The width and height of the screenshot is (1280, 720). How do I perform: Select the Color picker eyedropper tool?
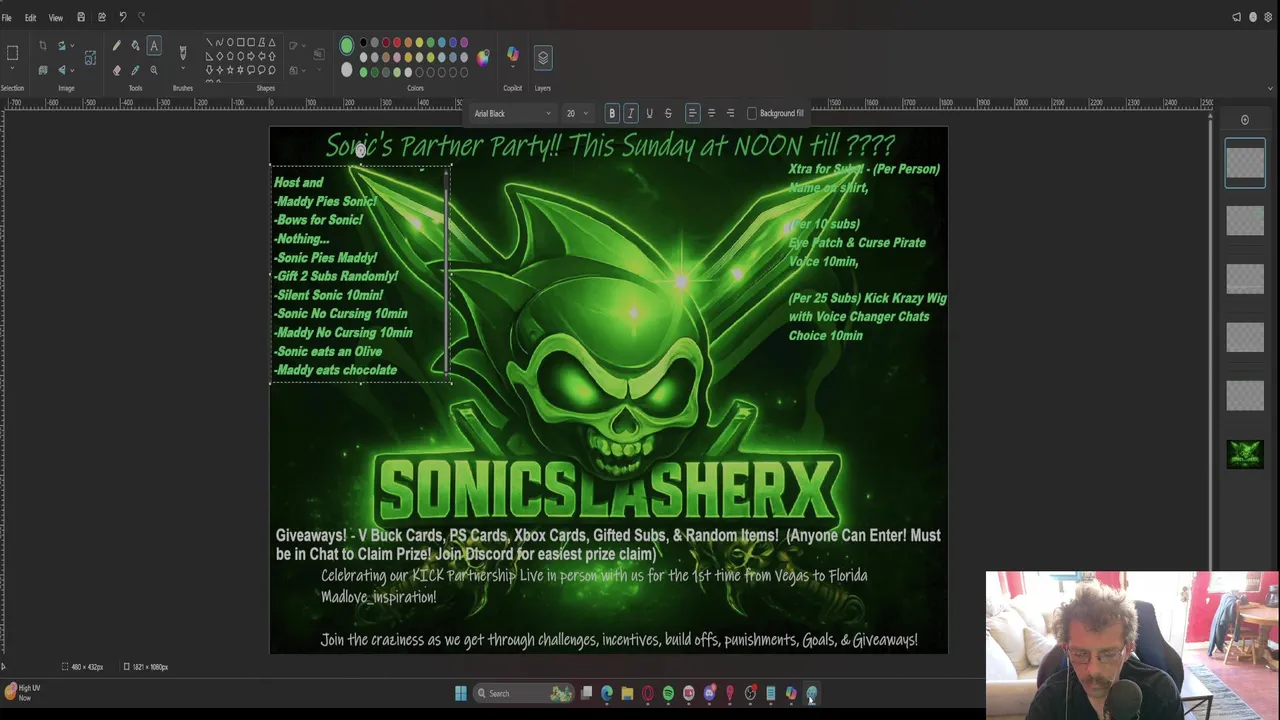(x=135, y=70)
